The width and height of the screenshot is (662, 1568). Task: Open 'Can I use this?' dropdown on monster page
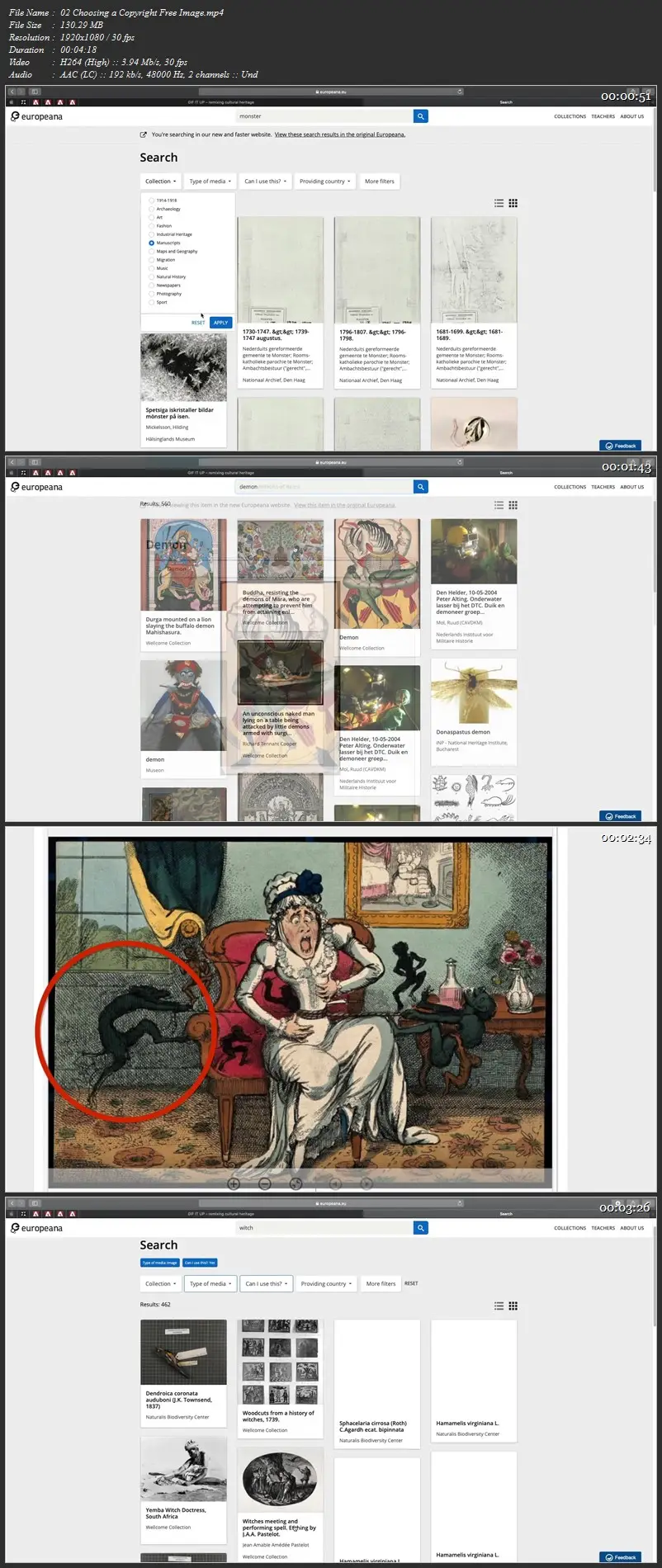tap(265, 182)
